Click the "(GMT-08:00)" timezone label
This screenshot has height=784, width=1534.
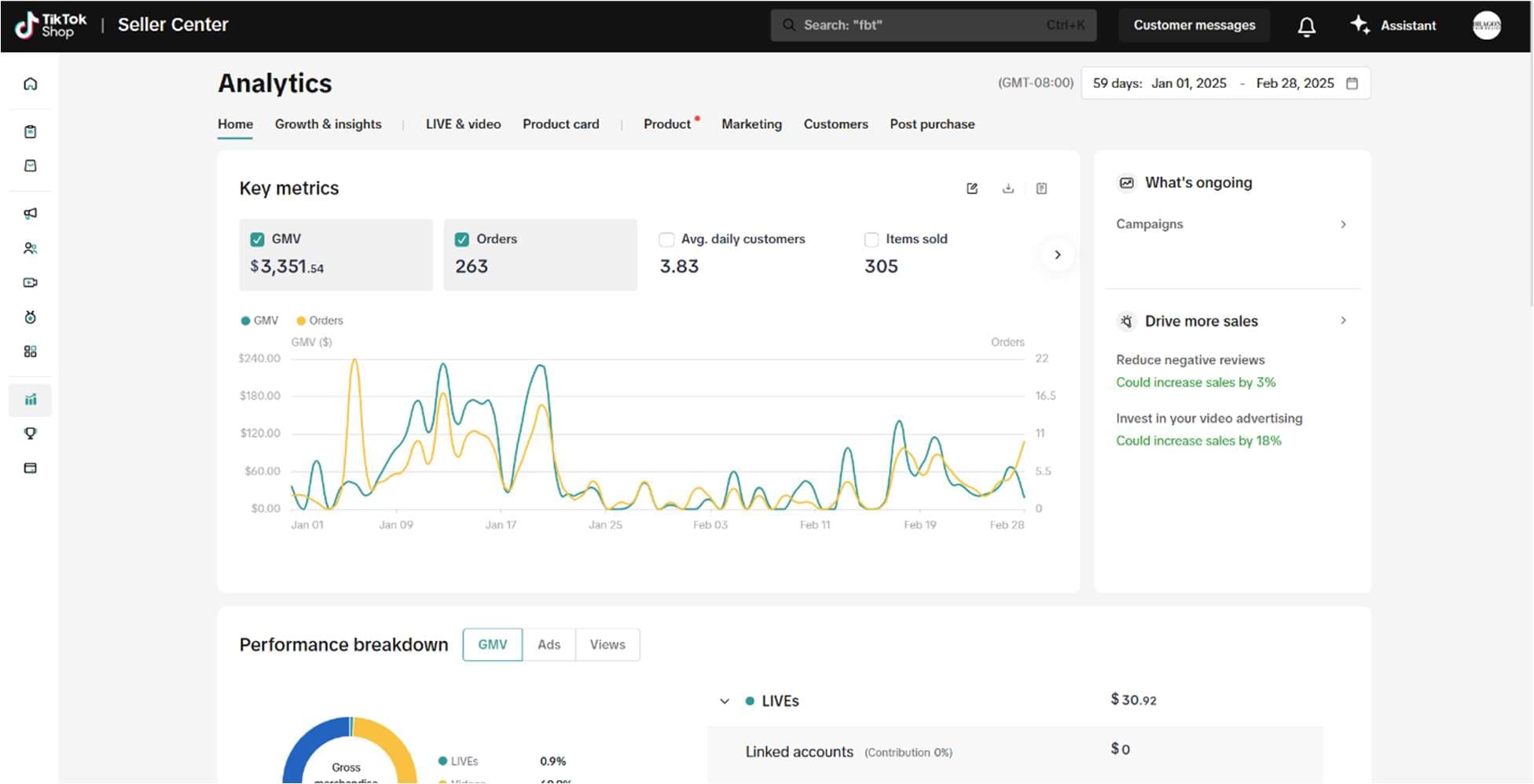click(x=1036, y=82)
